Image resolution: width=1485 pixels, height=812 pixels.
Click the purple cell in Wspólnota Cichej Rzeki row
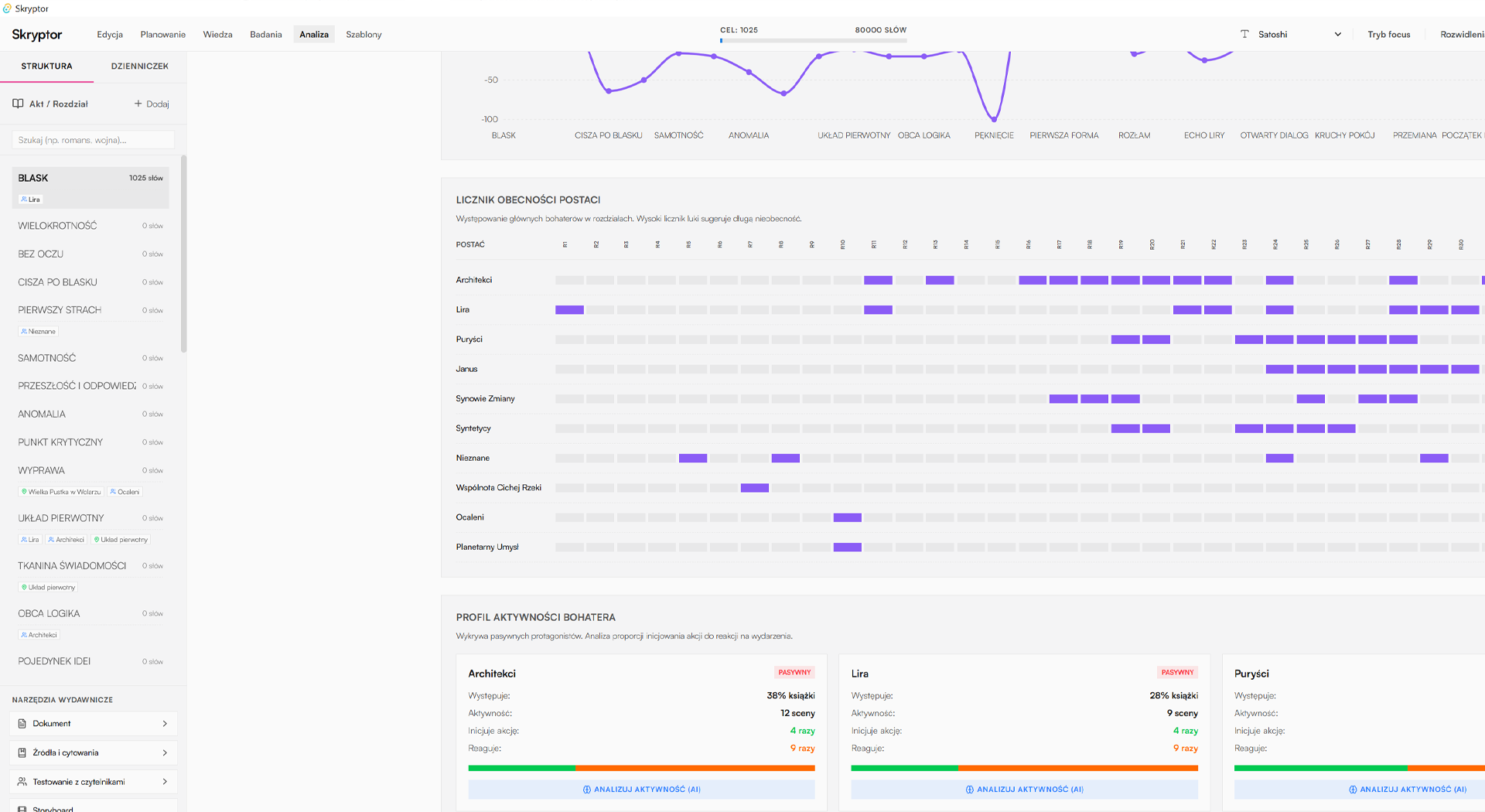(x=755, y=488)
